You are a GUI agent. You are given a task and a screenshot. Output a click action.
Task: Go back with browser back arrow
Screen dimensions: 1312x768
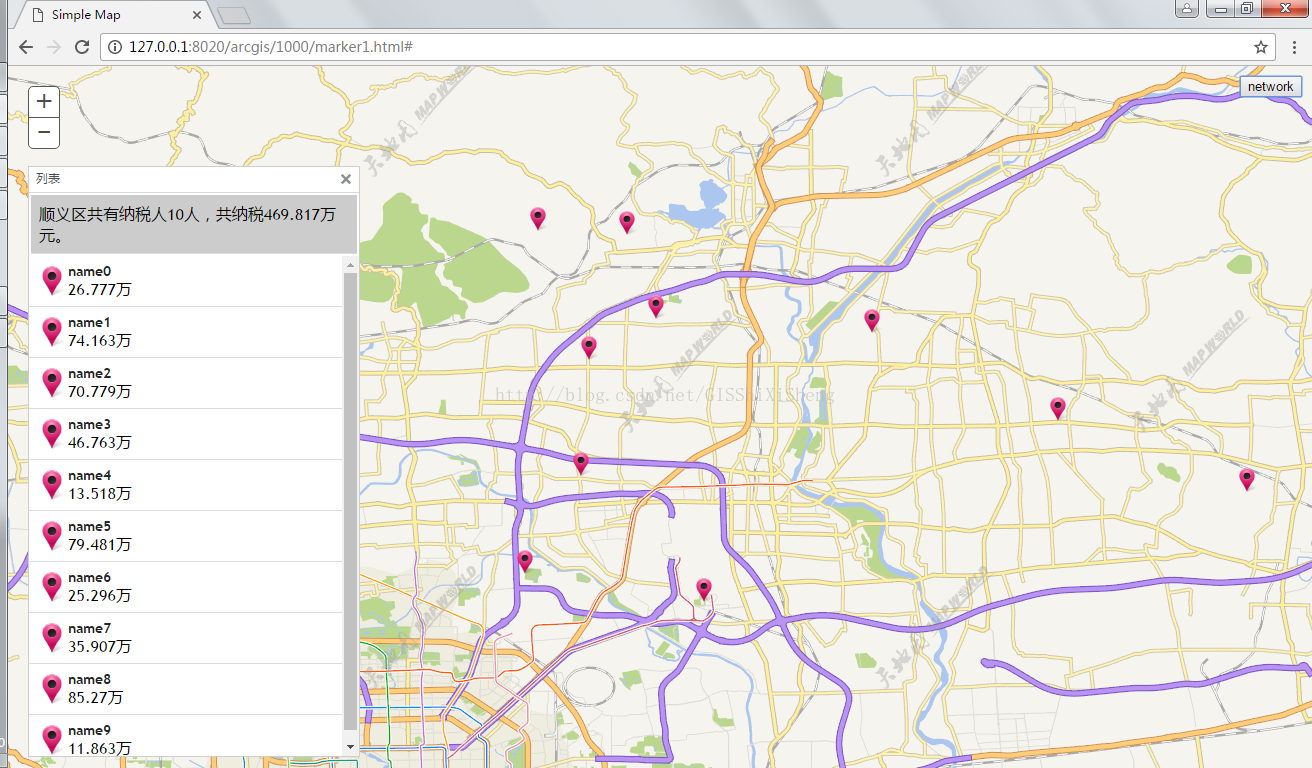coord(26,47)
